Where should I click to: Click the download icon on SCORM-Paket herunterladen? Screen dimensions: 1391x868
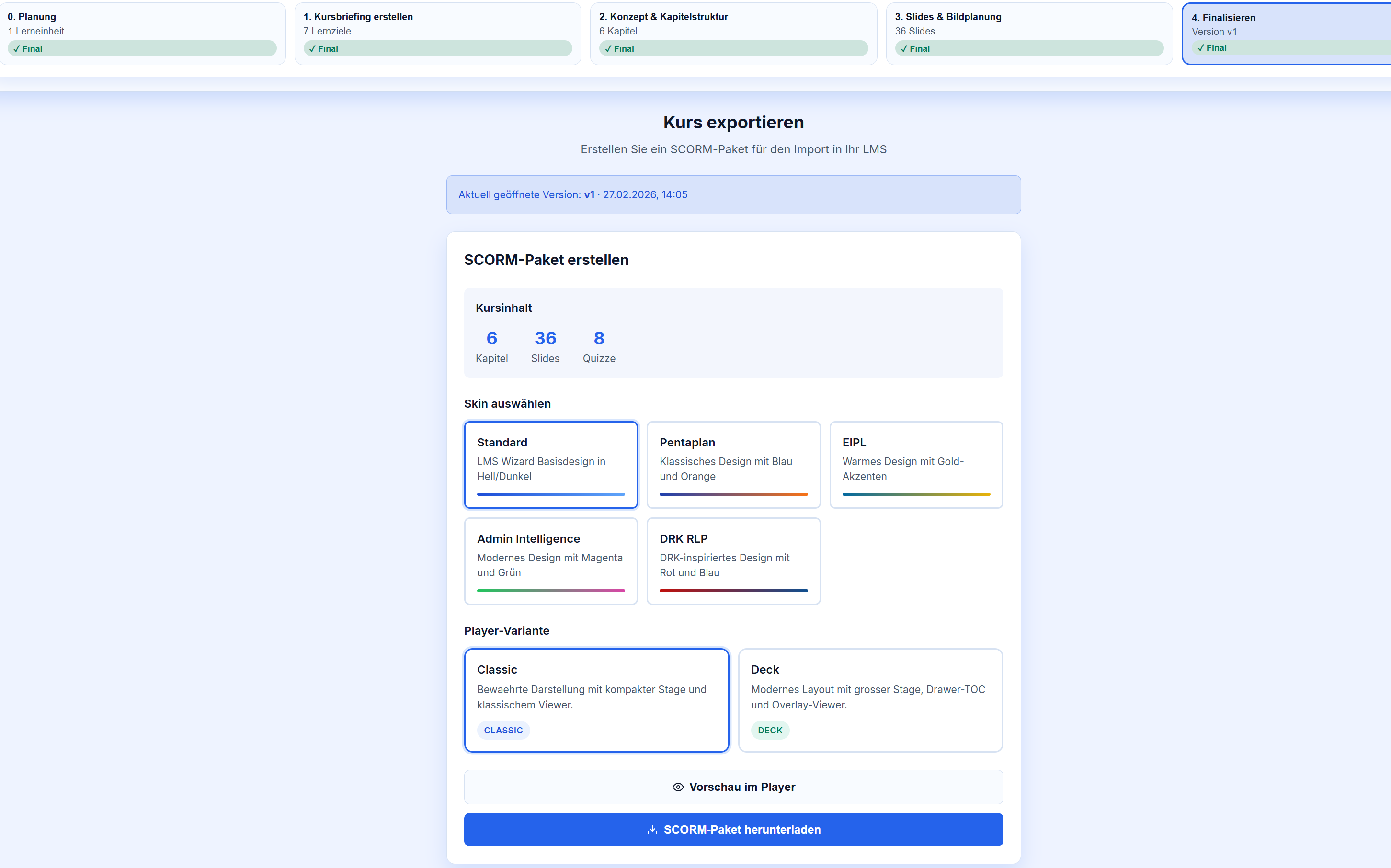652,830
